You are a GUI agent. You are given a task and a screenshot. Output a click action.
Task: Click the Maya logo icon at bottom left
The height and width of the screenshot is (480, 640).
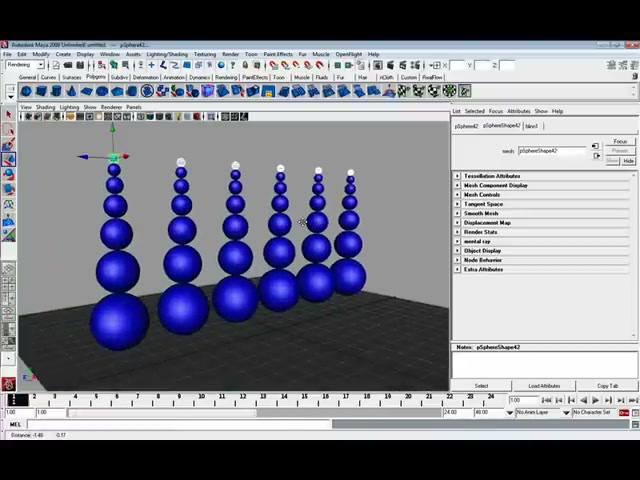(x=9, y=384)
